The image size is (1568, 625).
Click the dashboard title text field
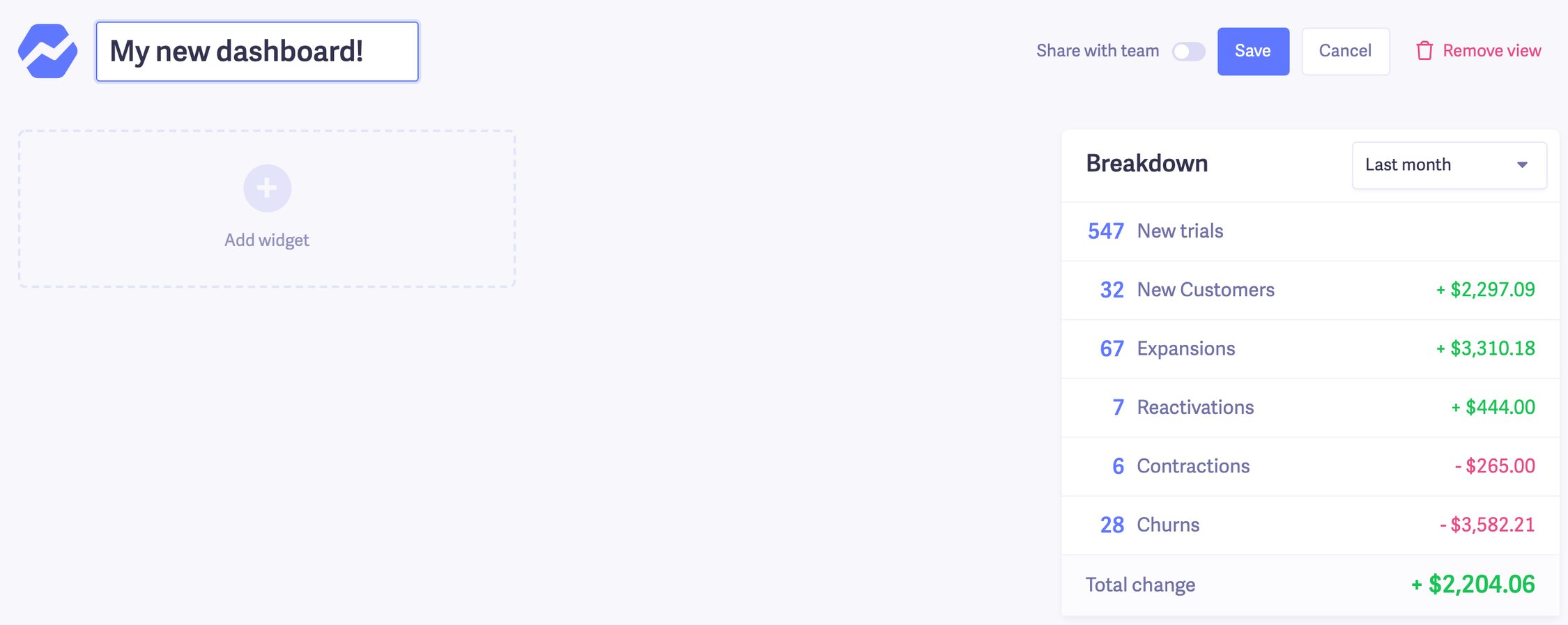tap(256, 51)
